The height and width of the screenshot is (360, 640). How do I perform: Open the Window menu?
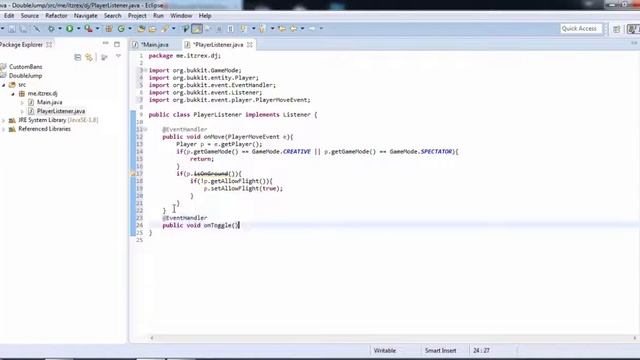(181, 16)
